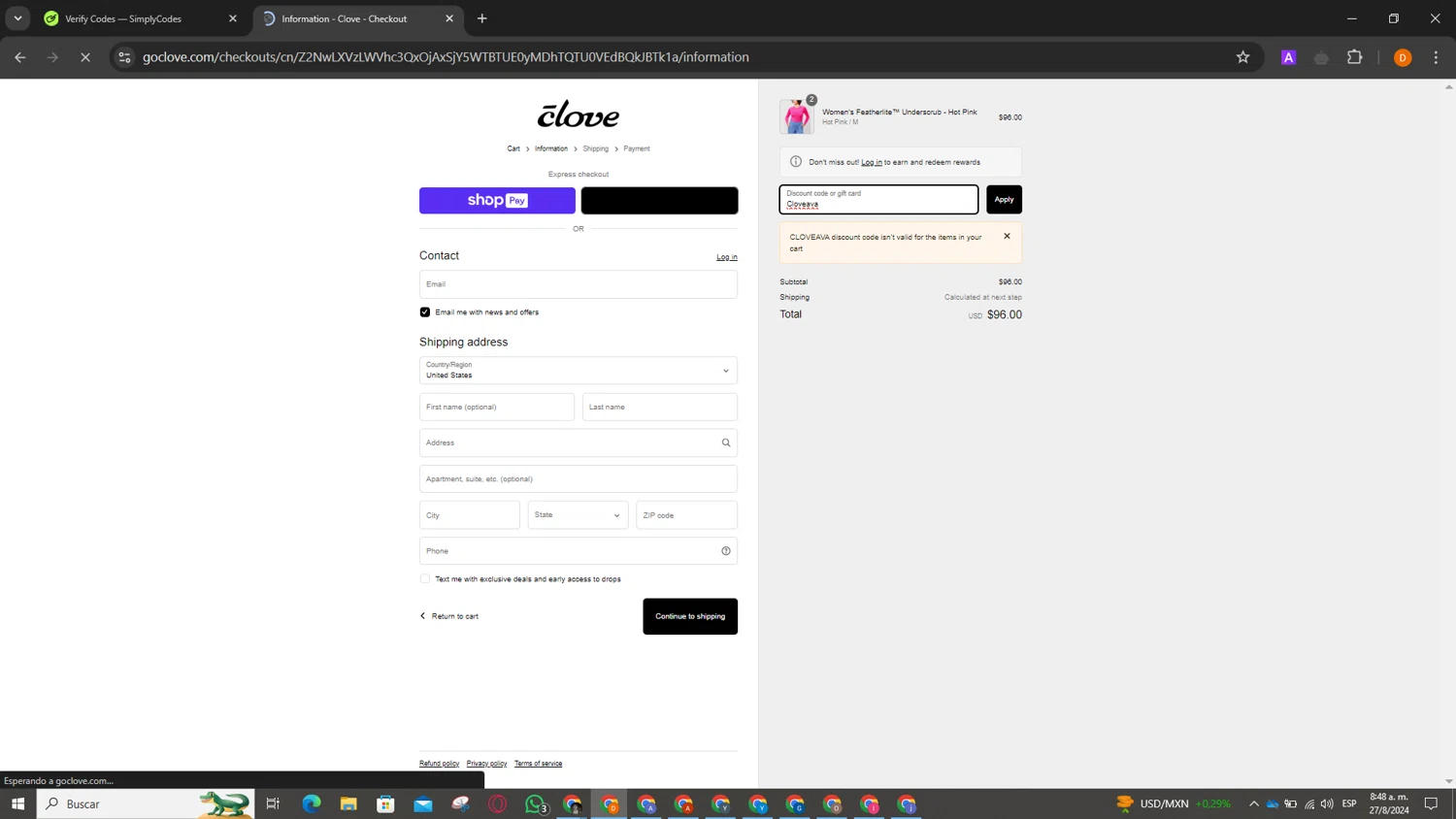Click the Clove logo

579,115
